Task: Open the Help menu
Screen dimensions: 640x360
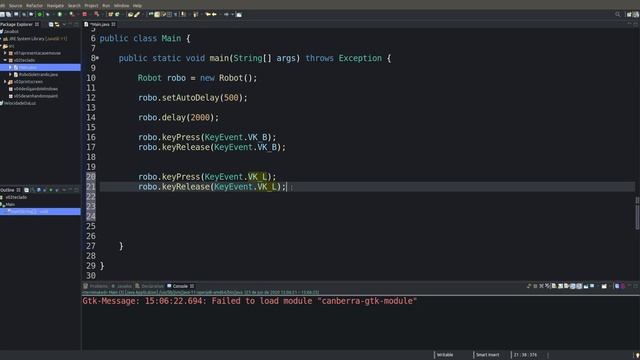Action: (x=138, y=6)
